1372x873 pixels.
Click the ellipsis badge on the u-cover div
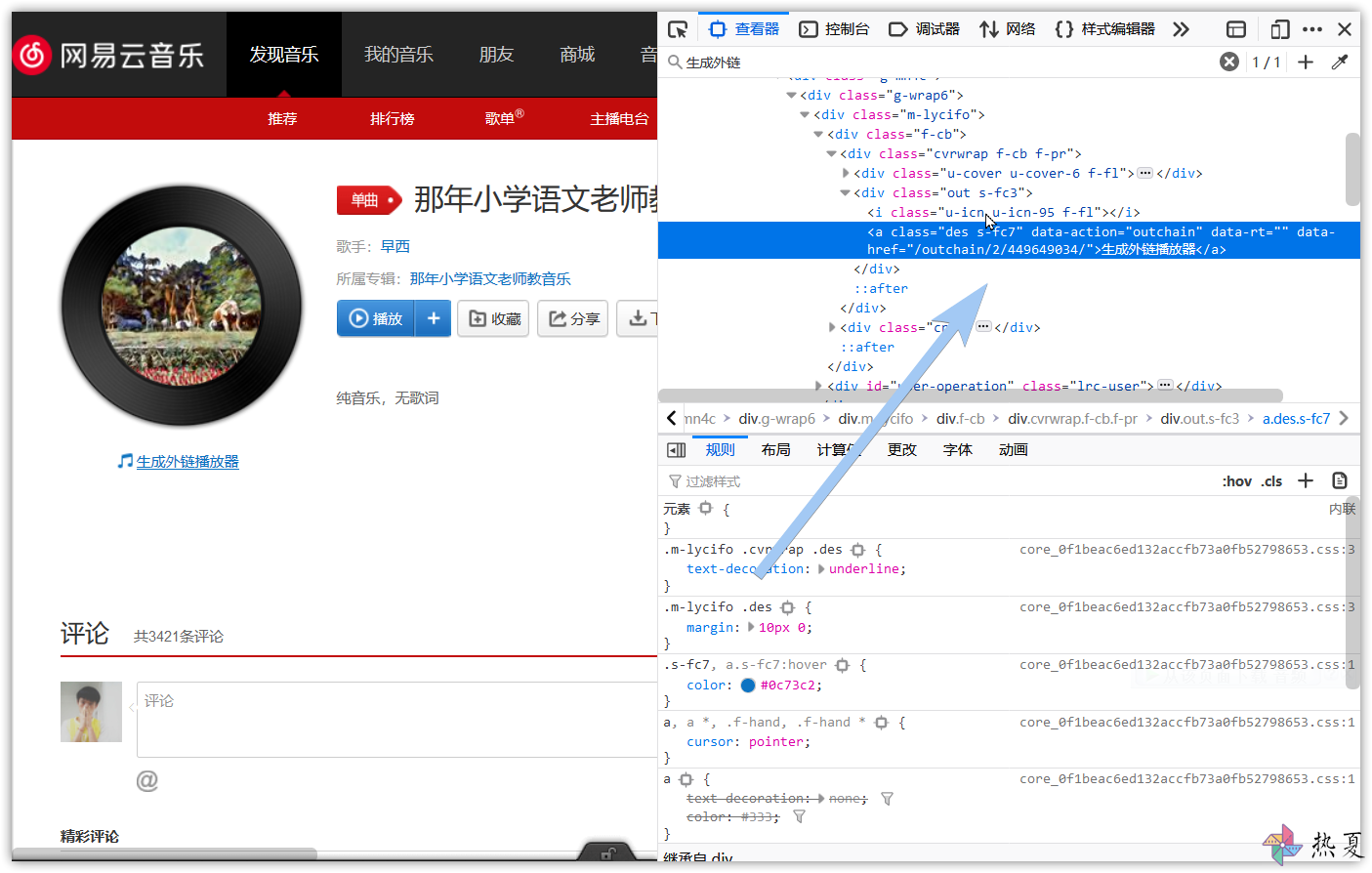[1145, 173]
